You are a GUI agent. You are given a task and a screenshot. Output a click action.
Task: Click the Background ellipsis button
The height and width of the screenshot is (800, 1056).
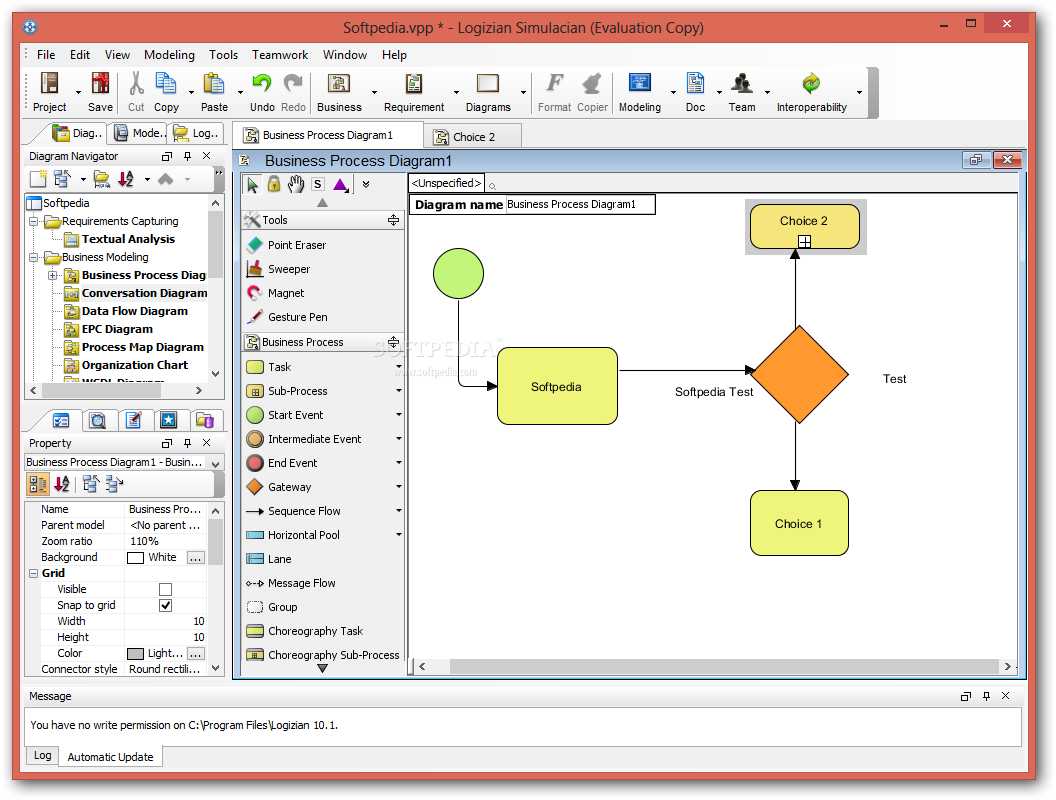[195, 558]
